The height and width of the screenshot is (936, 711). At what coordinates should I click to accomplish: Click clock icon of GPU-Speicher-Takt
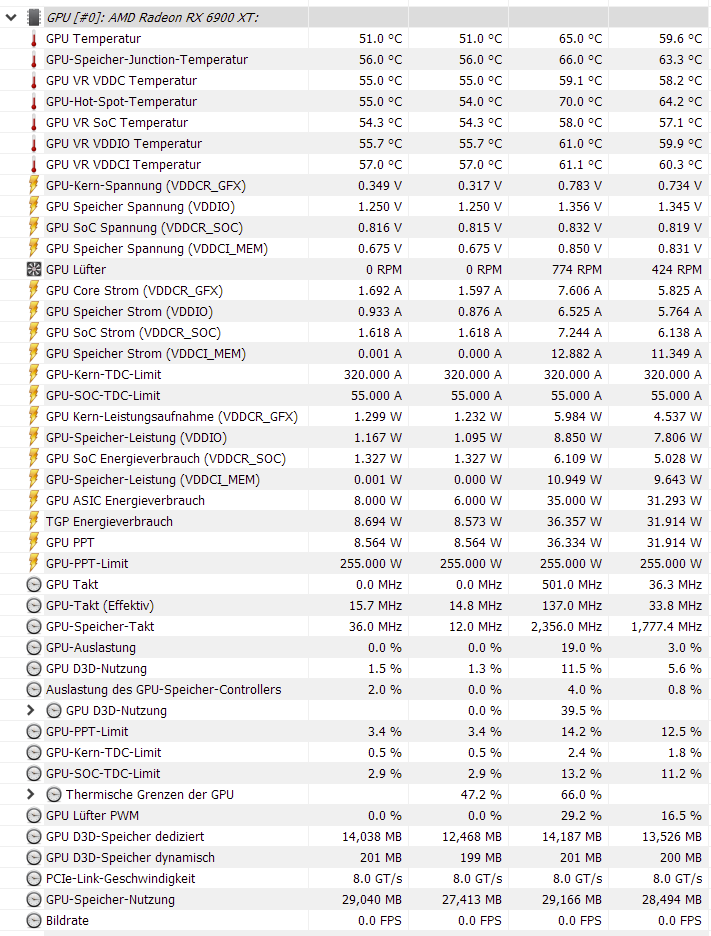34,627
